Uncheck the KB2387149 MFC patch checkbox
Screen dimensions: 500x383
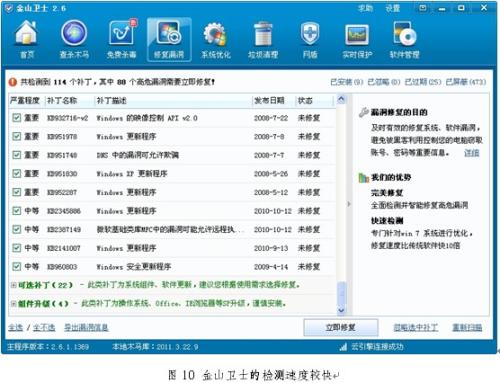[16, 229]
